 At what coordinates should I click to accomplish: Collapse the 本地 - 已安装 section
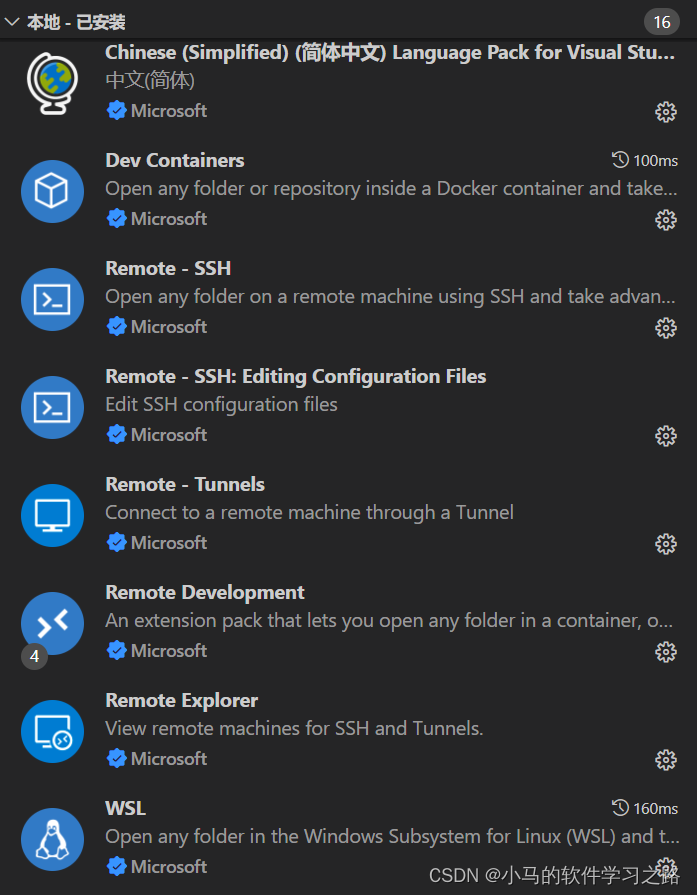14,21
